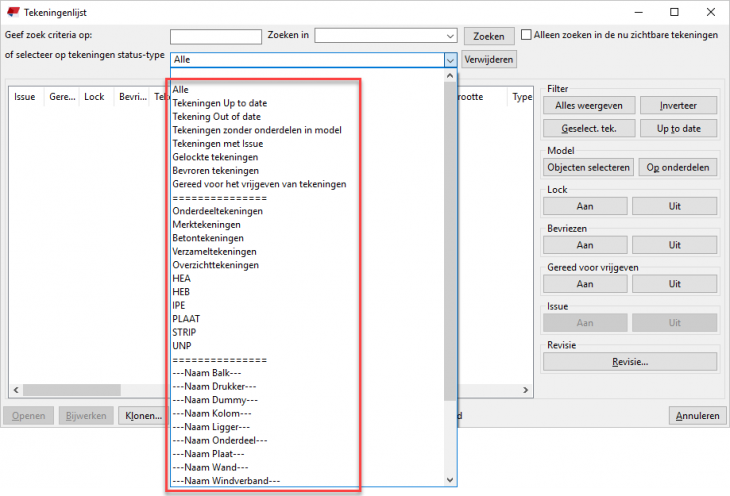
Task: Enable 'Alleen zoeken in de nu zichtbare tekeningen' checkbox
Action: (526, 35)
